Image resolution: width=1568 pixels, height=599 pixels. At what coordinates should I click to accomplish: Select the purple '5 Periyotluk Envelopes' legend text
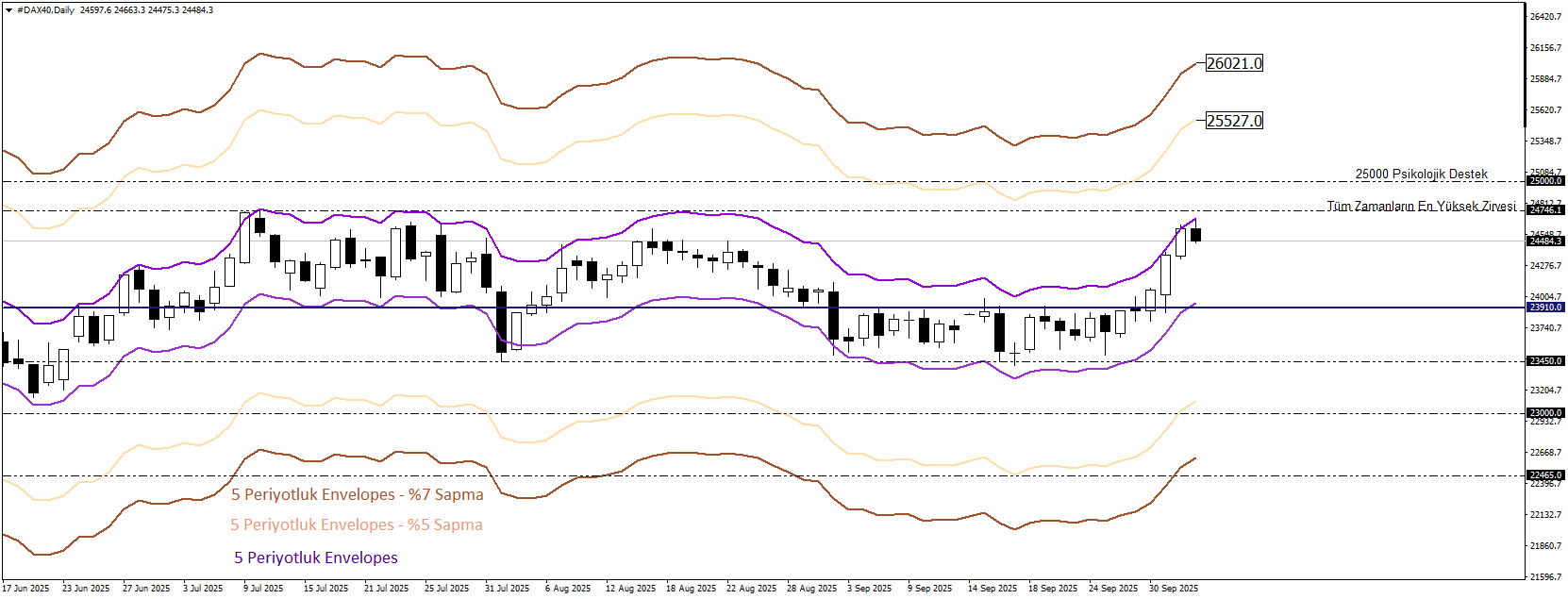coord(316,557)
